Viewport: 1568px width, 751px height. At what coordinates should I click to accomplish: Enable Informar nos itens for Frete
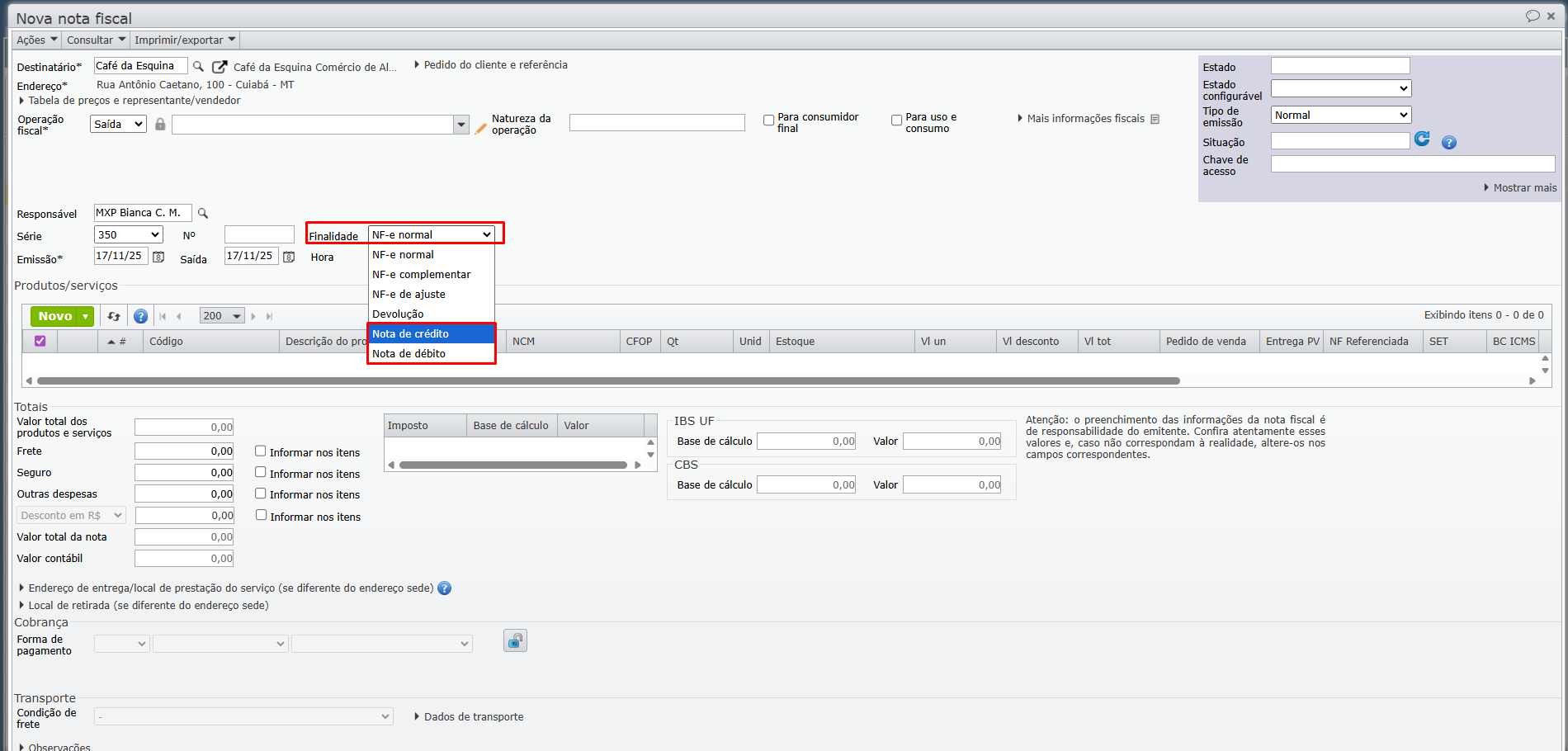[261, 451]
